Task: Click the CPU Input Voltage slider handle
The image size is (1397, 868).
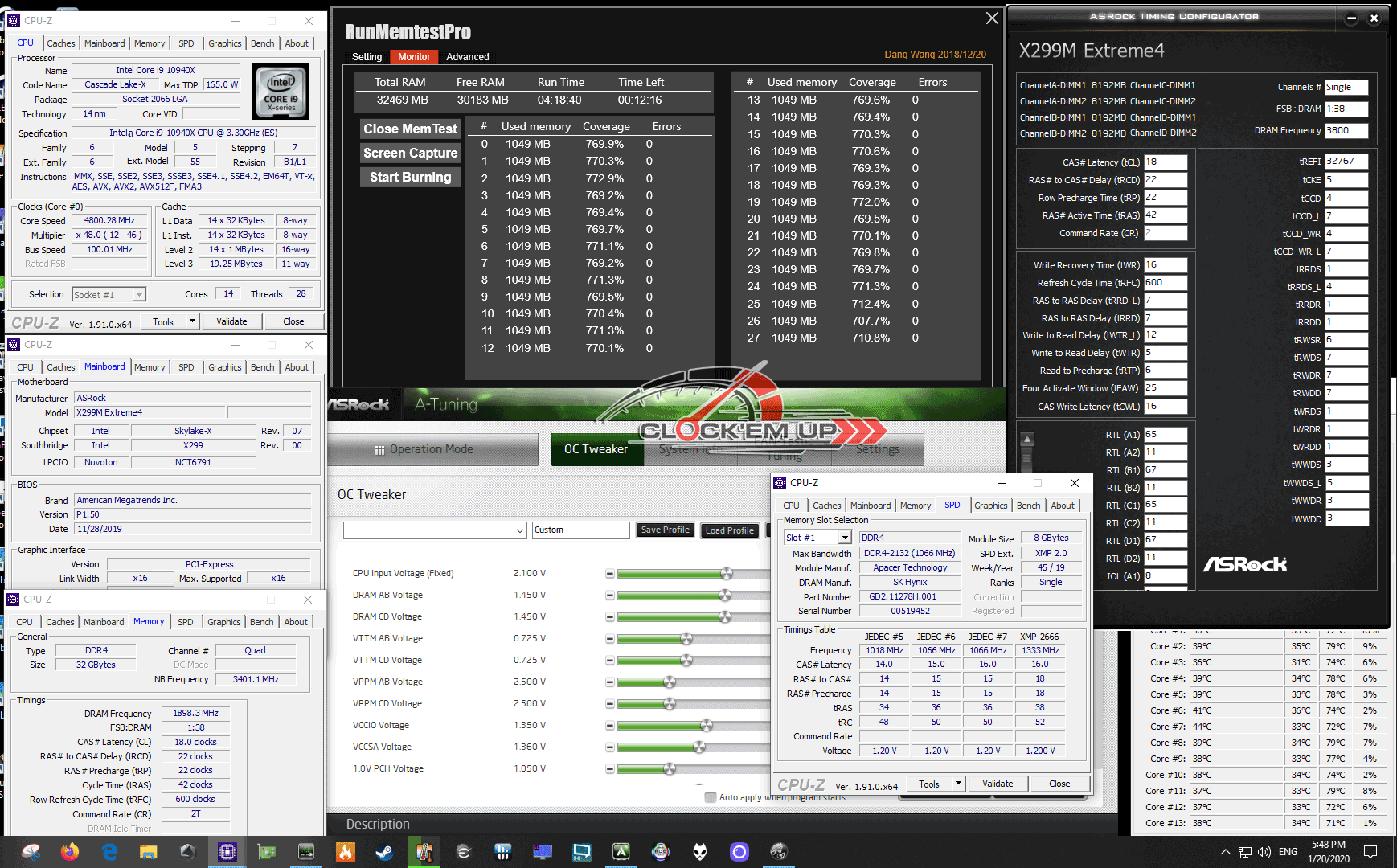Action: 727,574
